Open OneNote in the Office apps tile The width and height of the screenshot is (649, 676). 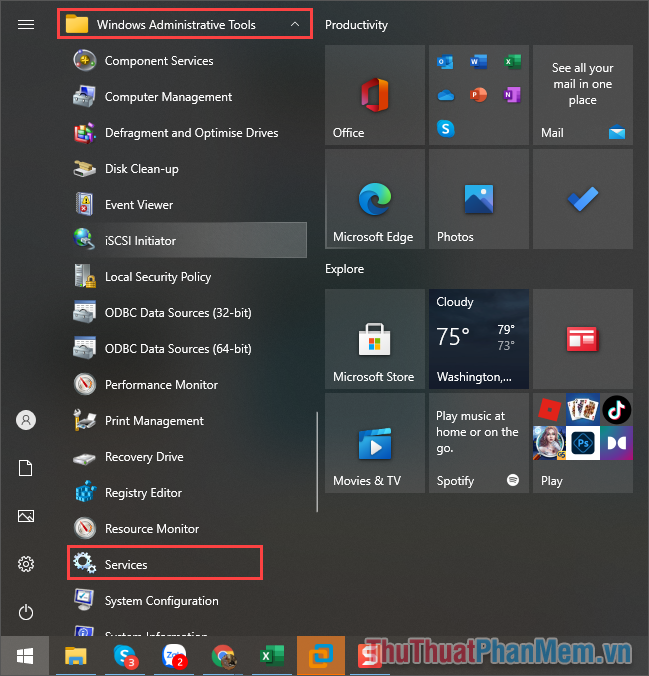[x=512, y=95]
